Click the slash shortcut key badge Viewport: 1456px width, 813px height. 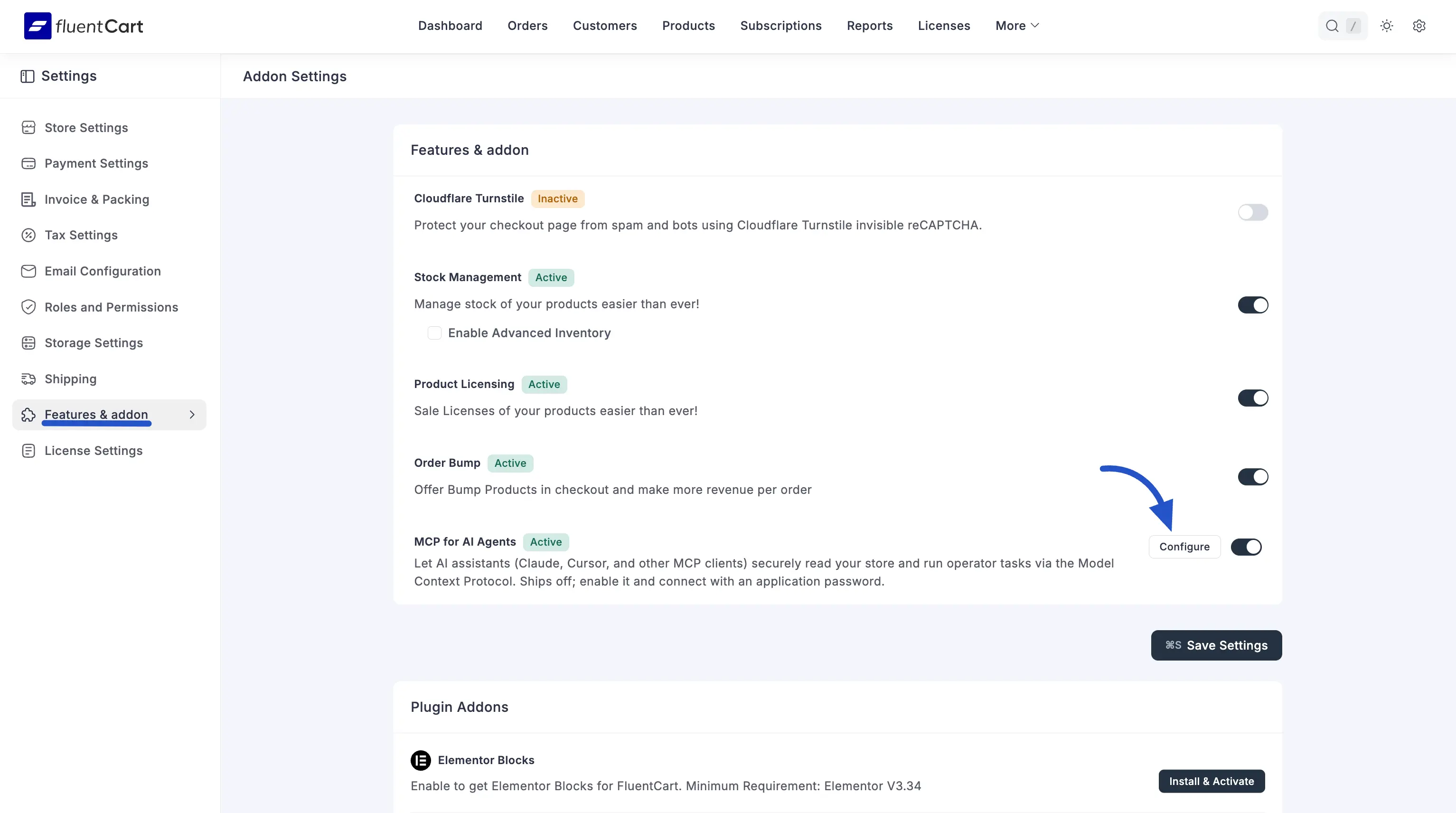tap(1353, 26)
